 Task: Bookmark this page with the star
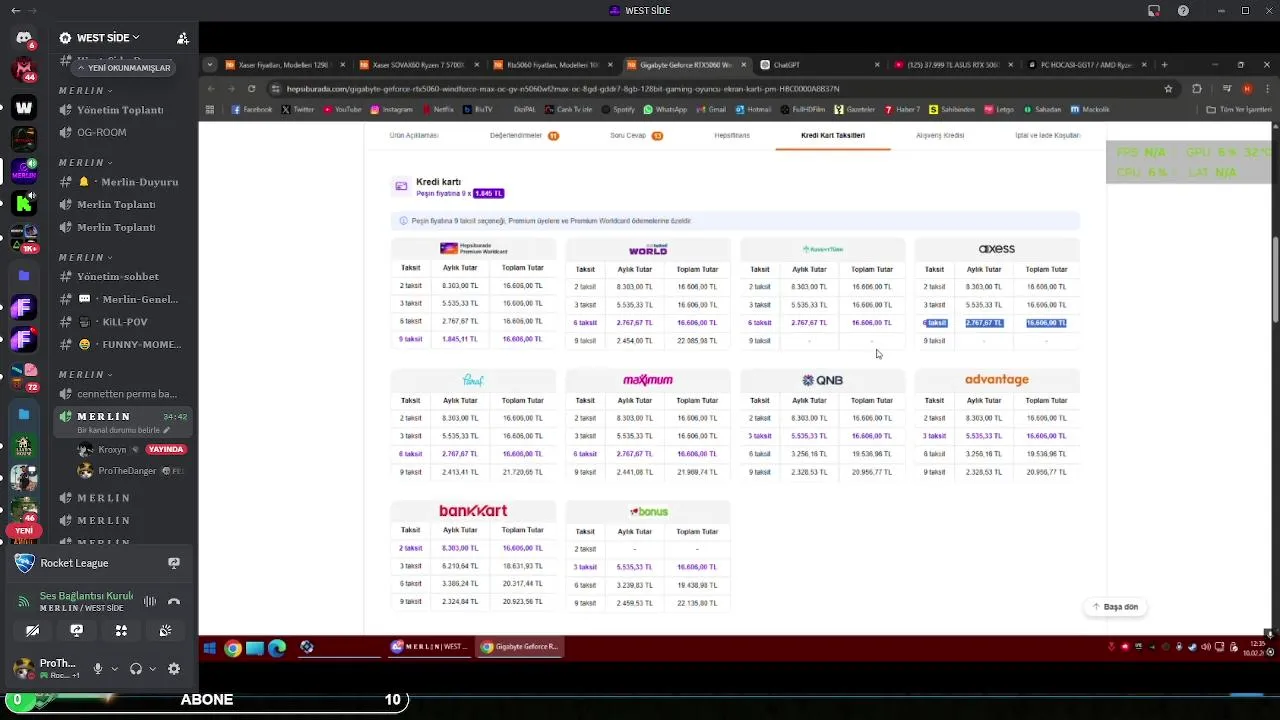coord(1168,88)
